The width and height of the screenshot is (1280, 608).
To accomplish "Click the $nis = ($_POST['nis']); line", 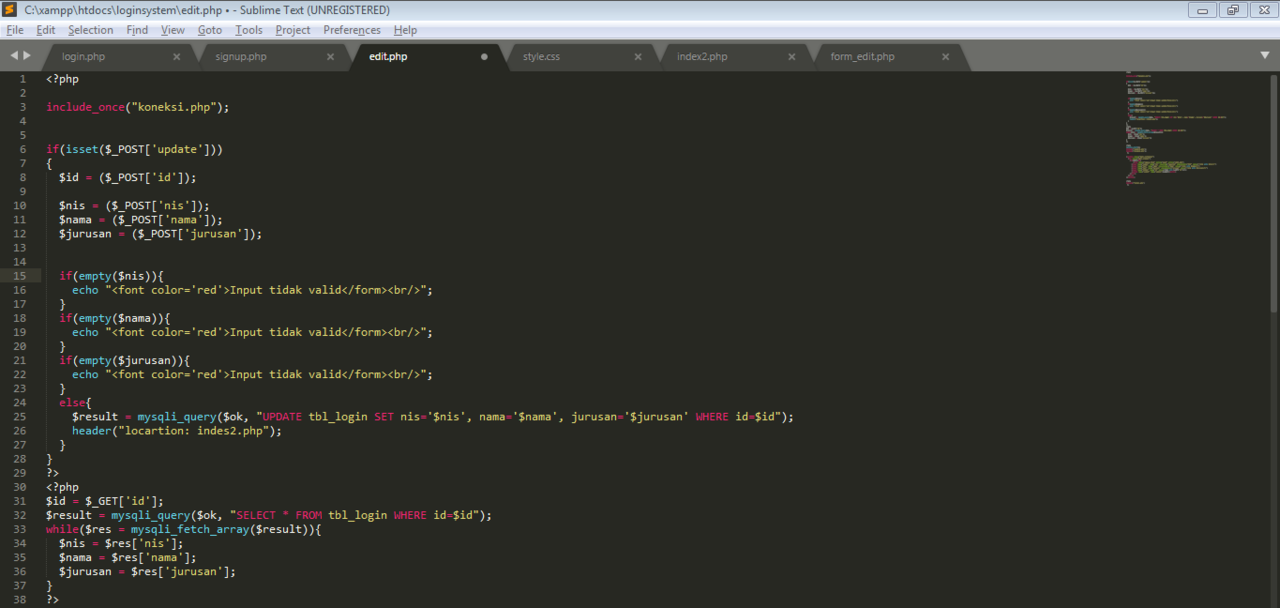I will pyautogui.click(x=134, y=205).
